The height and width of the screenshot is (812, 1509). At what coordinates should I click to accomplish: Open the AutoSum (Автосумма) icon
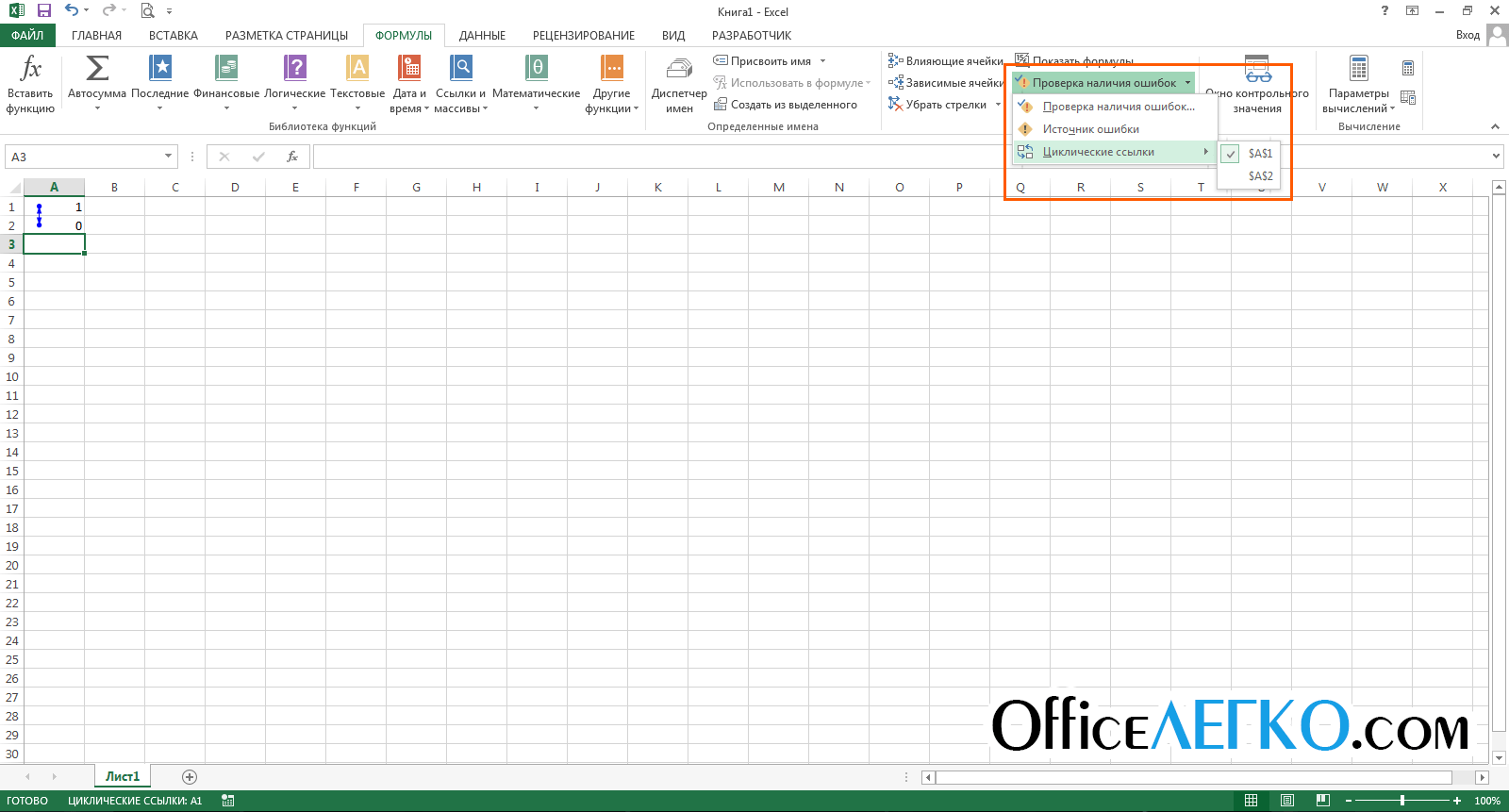(x=96, y=69)
